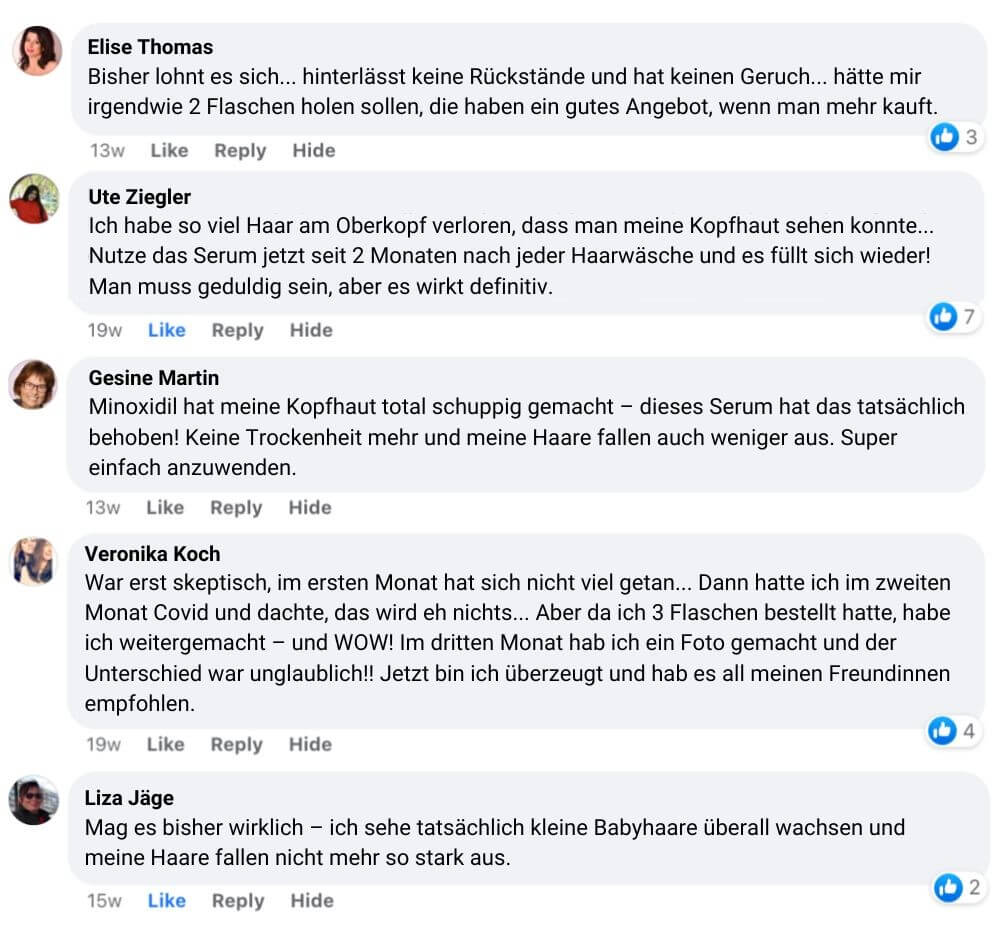This screenshot has height=927, width=1000.
Task: Hide Gesine Martin's comment
Action: coord(310,507)
